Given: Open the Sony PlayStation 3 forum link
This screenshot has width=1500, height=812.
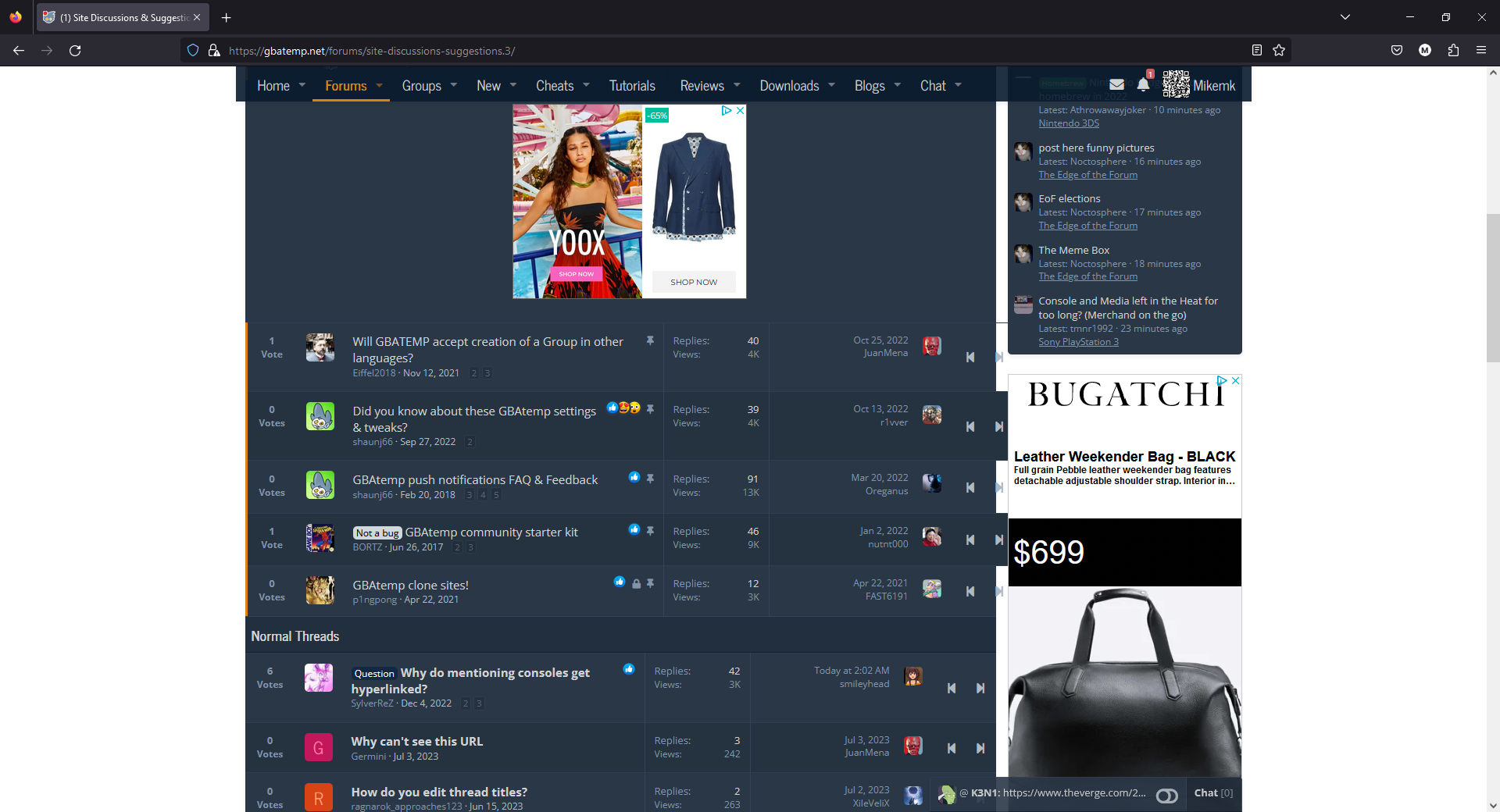Looking at the screenshot, I should pyautogui.click(x=1078, y=342).
